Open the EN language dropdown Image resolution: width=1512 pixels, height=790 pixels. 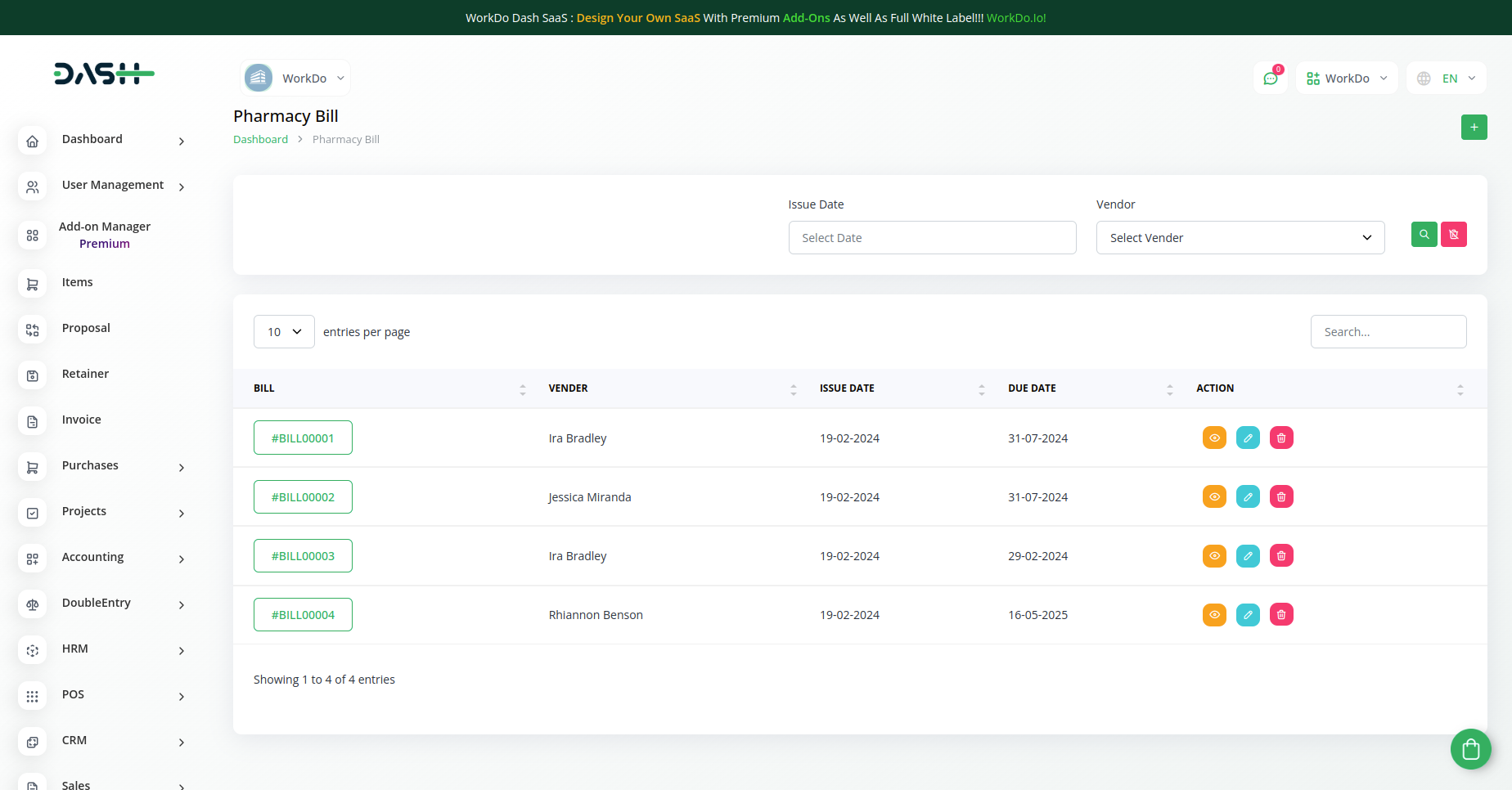point(1446,79)
